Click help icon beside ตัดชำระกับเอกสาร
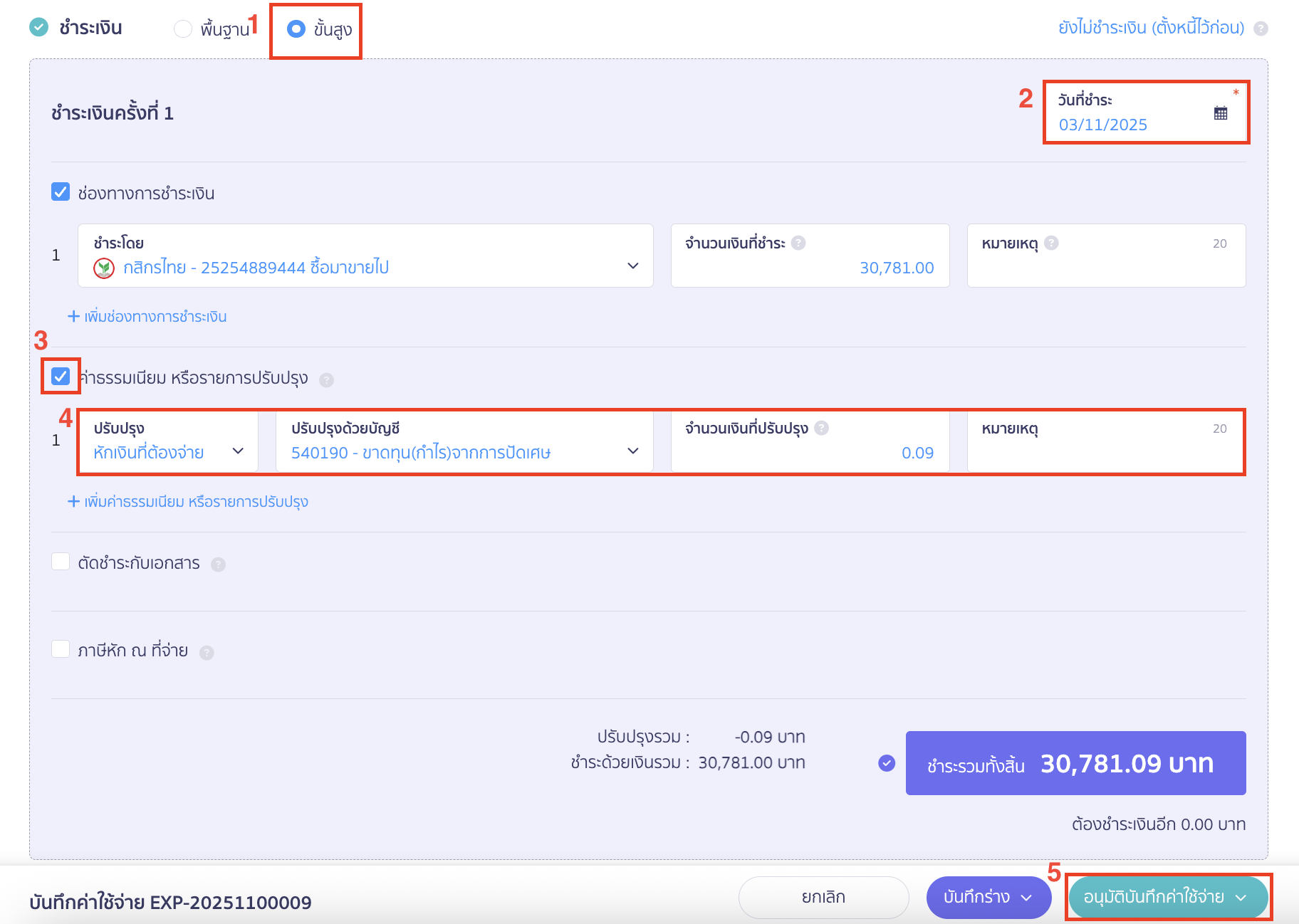This screenshot has height=924, width=1299. point(219,565)
